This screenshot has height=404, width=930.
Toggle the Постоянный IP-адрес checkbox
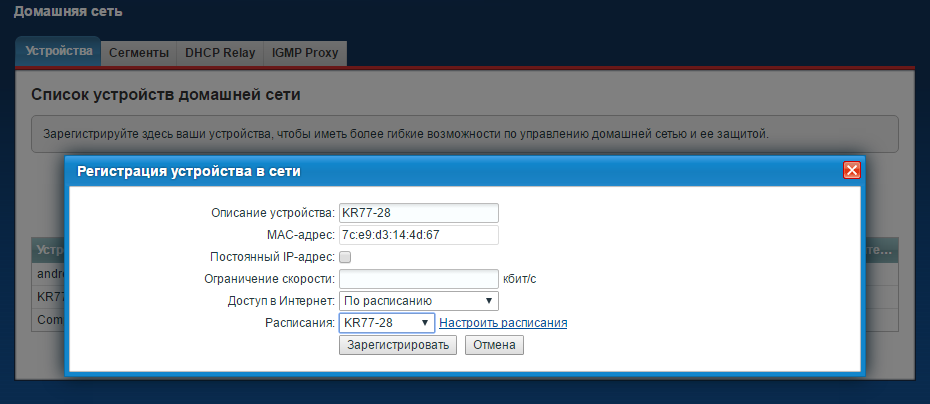pyautogui.click(x=345, y=257)
